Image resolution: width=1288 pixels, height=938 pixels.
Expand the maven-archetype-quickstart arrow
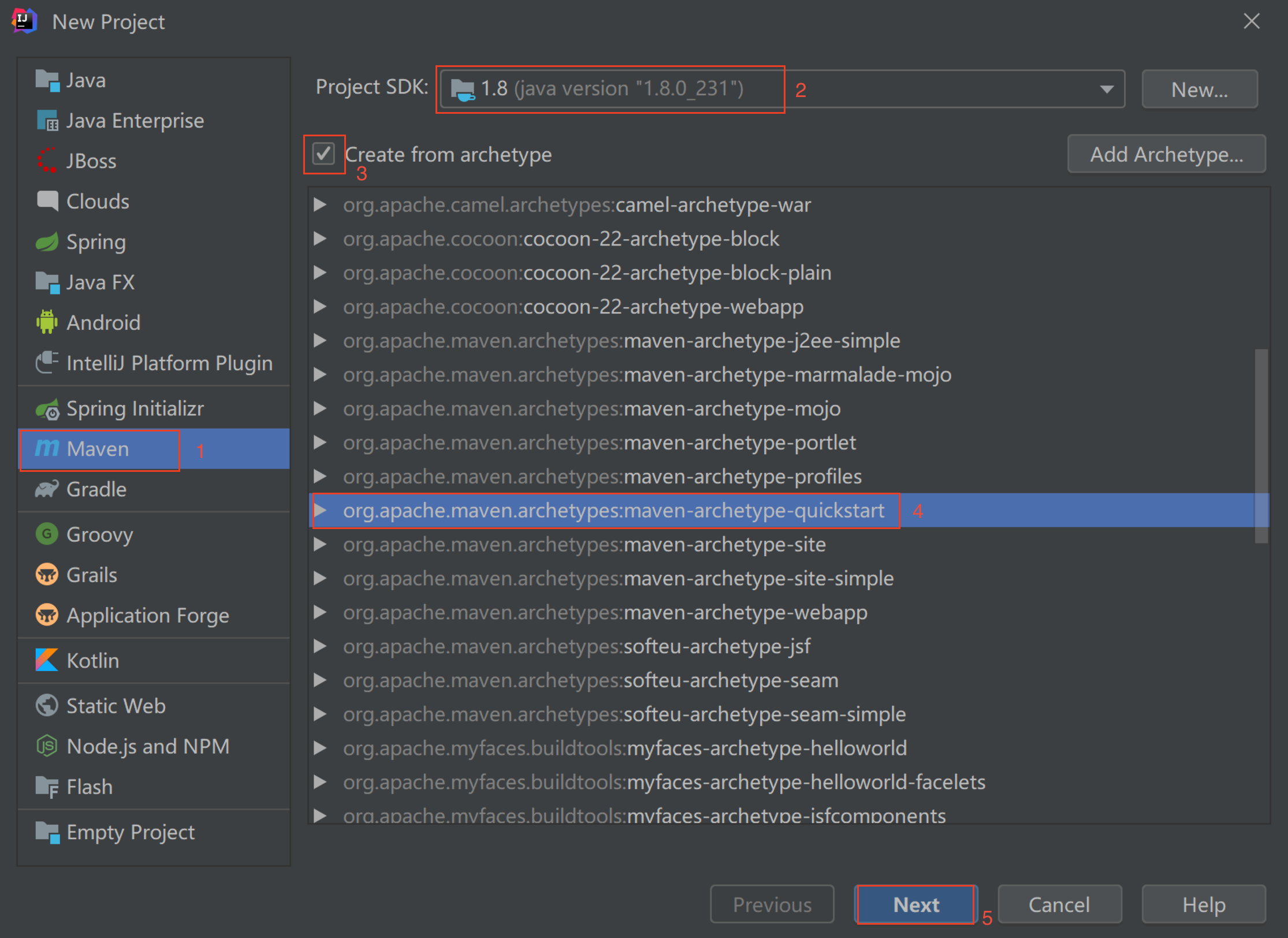click(x=320, y=511)
